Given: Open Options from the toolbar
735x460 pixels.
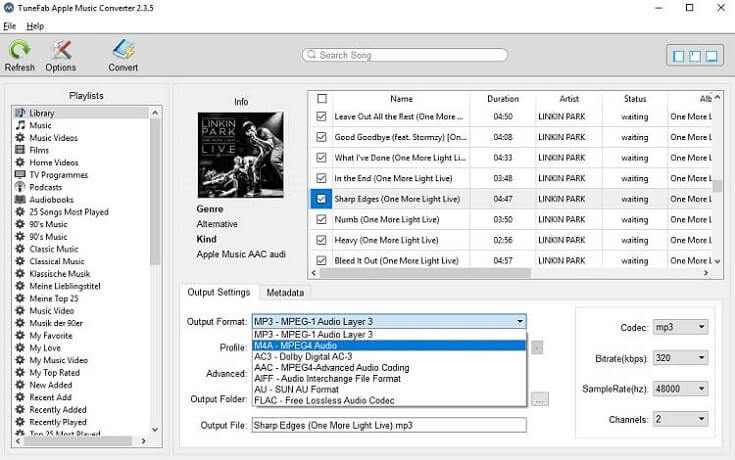Looking at the screenshot, I should (61, 50).
